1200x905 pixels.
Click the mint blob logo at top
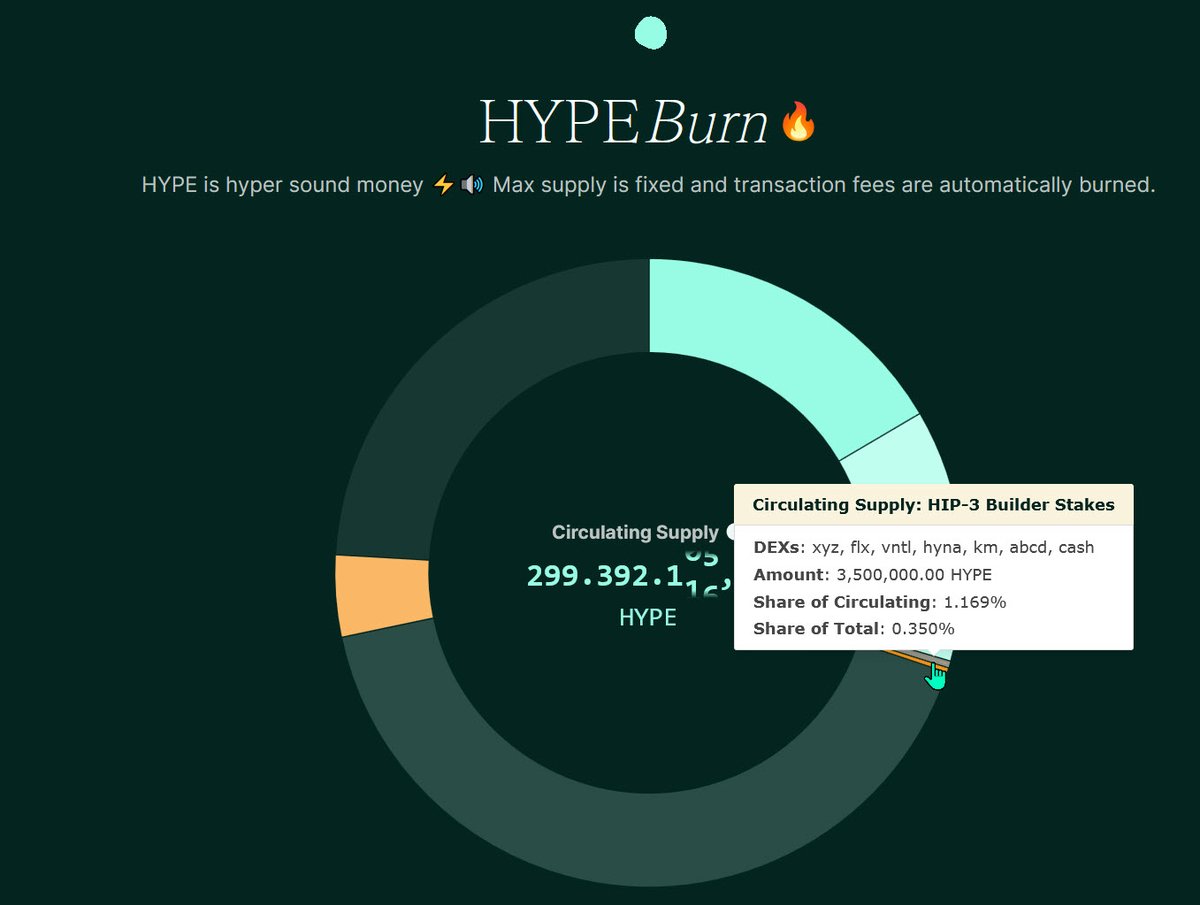pos(650,33)
